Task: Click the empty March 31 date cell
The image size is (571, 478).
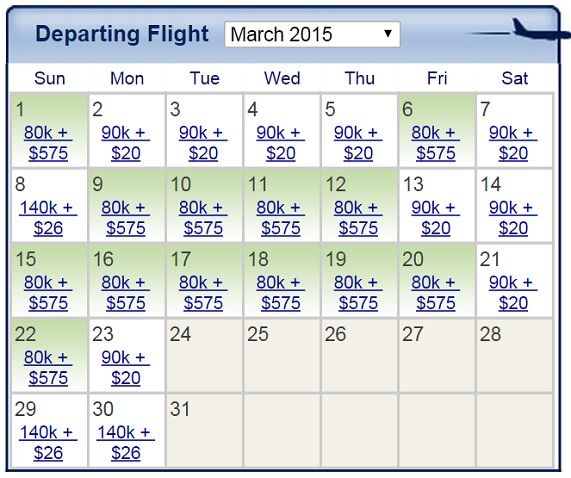Action: [x=204, y=430]
